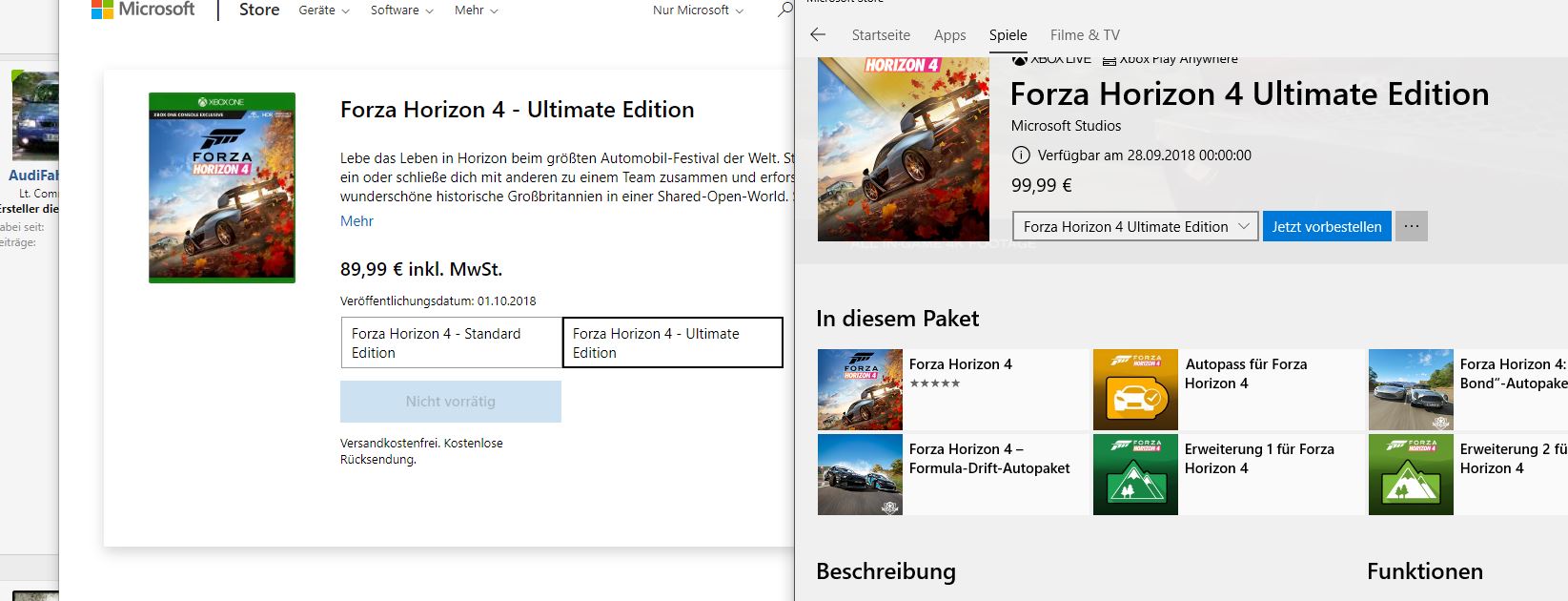The image size is (1568, 601).
Task: Click the Xbox One box art on web page
Action: [222, 188]
